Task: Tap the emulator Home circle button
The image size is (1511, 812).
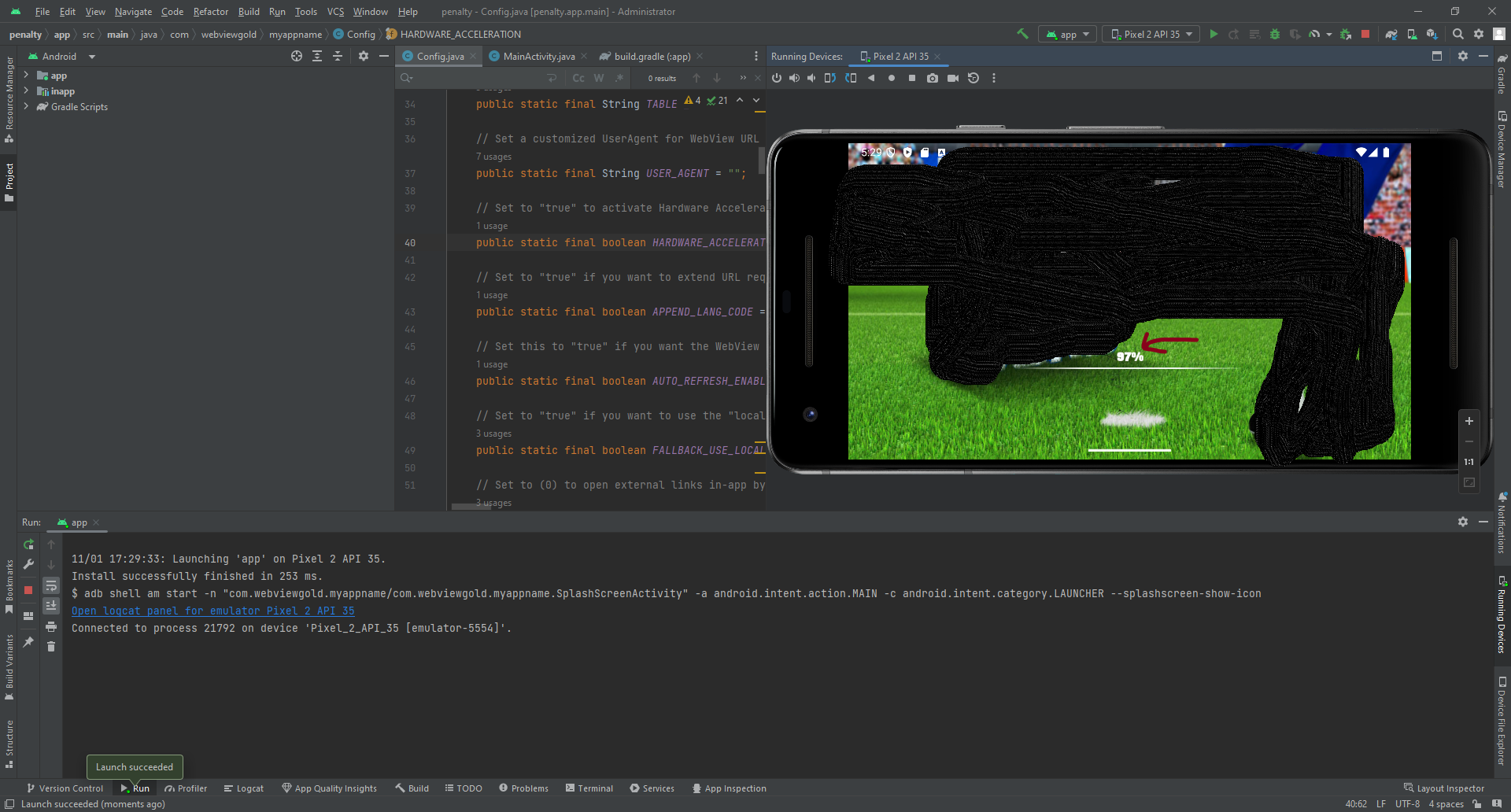Action: 892,78
